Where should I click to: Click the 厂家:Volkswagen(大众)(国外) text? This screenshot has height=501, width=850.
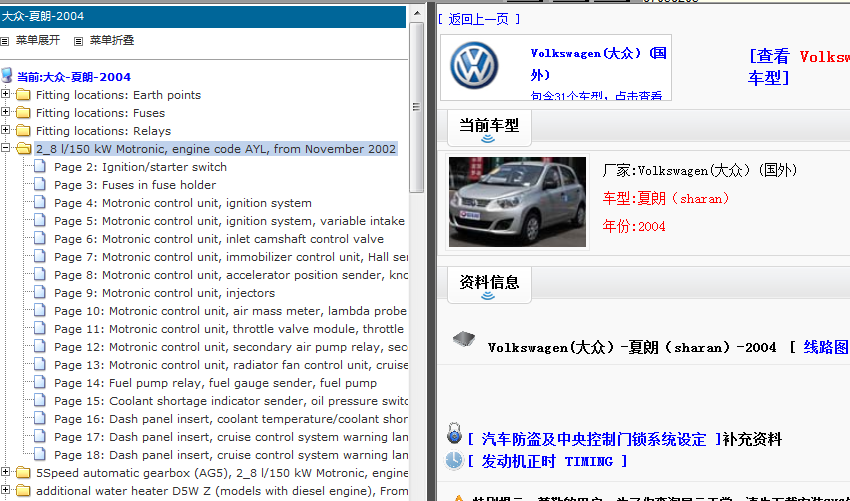pyautogui.click(x=700, y=170)
